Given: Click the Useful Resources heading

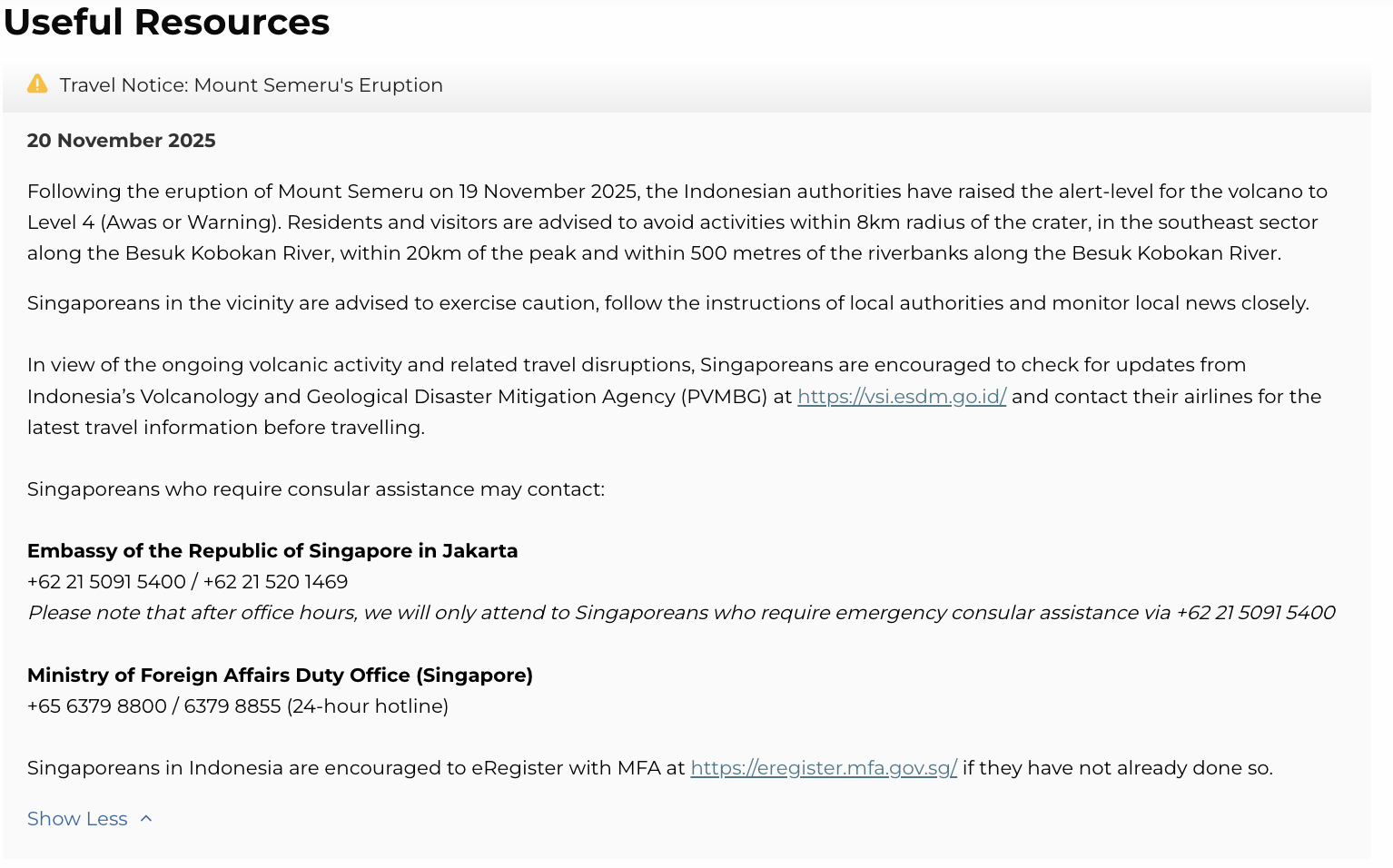Looking at the screenshot, I should point(167,22).
